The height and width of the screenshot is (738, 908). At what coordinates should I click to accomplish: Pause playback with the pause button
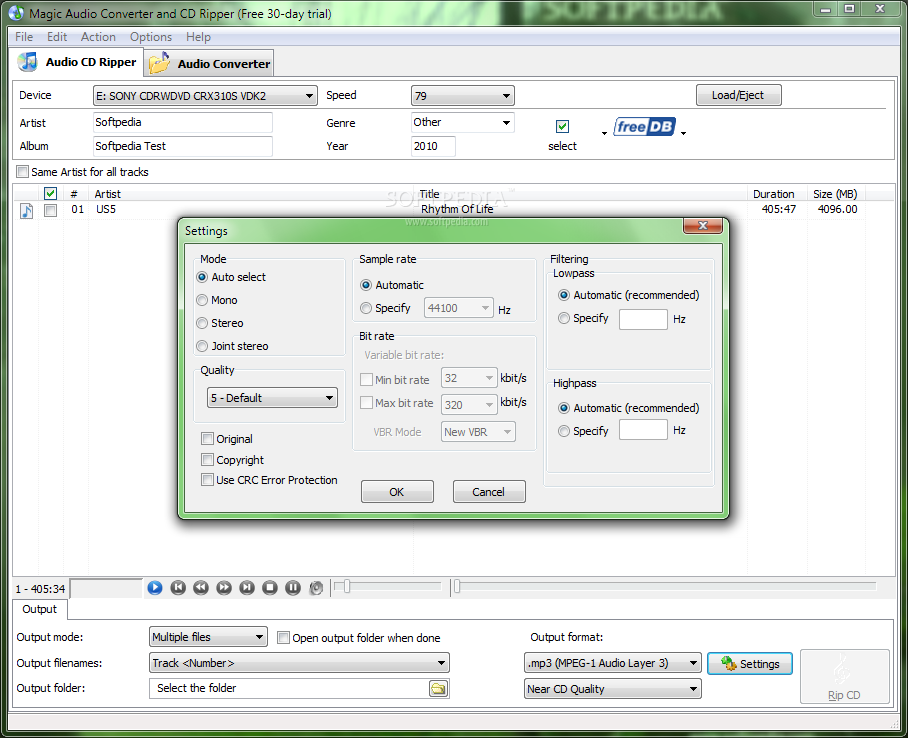[x=293, y=588]
